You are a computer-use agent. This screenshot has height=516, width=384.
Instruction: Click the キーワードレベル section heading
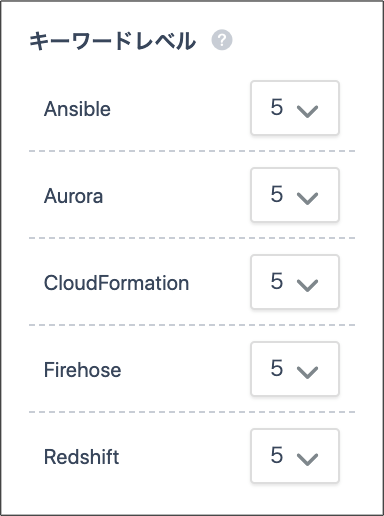click(113, 41)
